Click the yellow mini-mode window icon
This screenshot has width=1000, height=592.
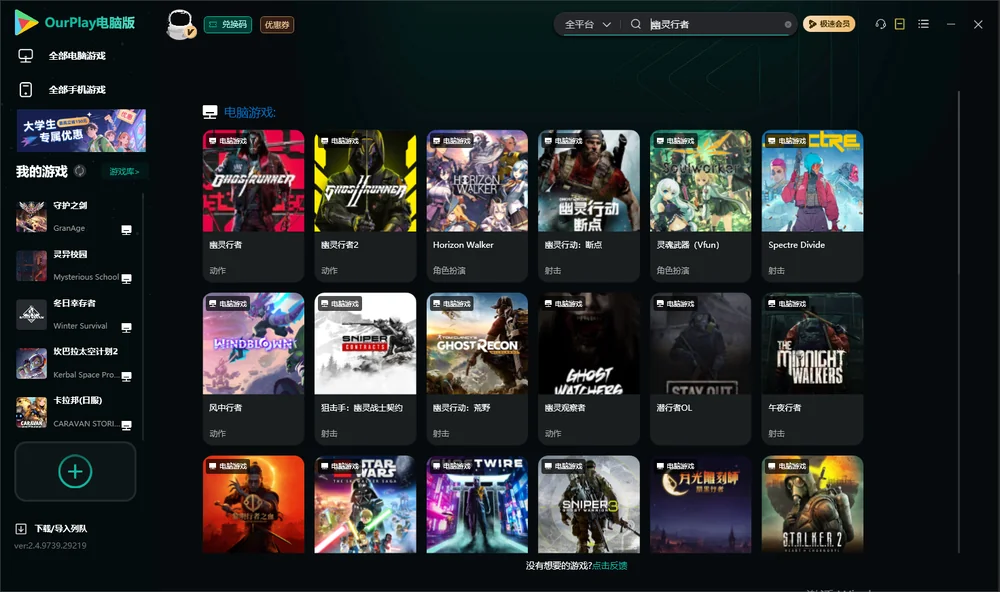[x=900, y=24]
